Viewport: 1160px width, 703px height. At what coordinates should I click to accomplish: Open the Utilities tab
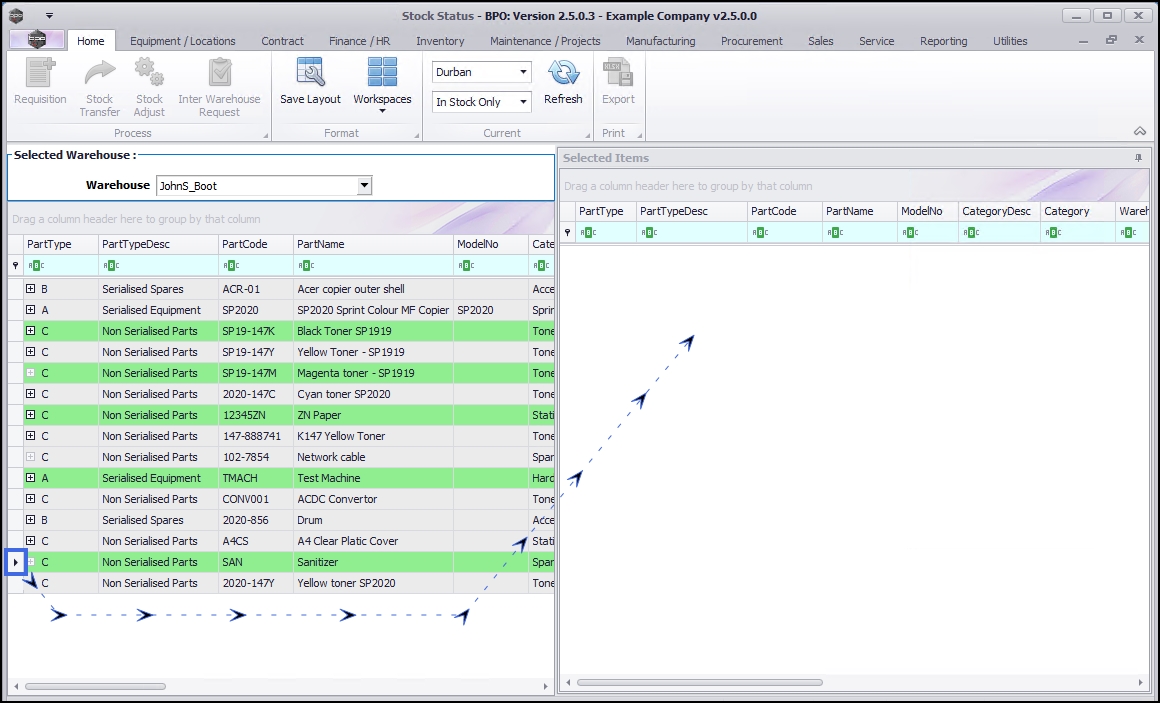click(1010, 41)
